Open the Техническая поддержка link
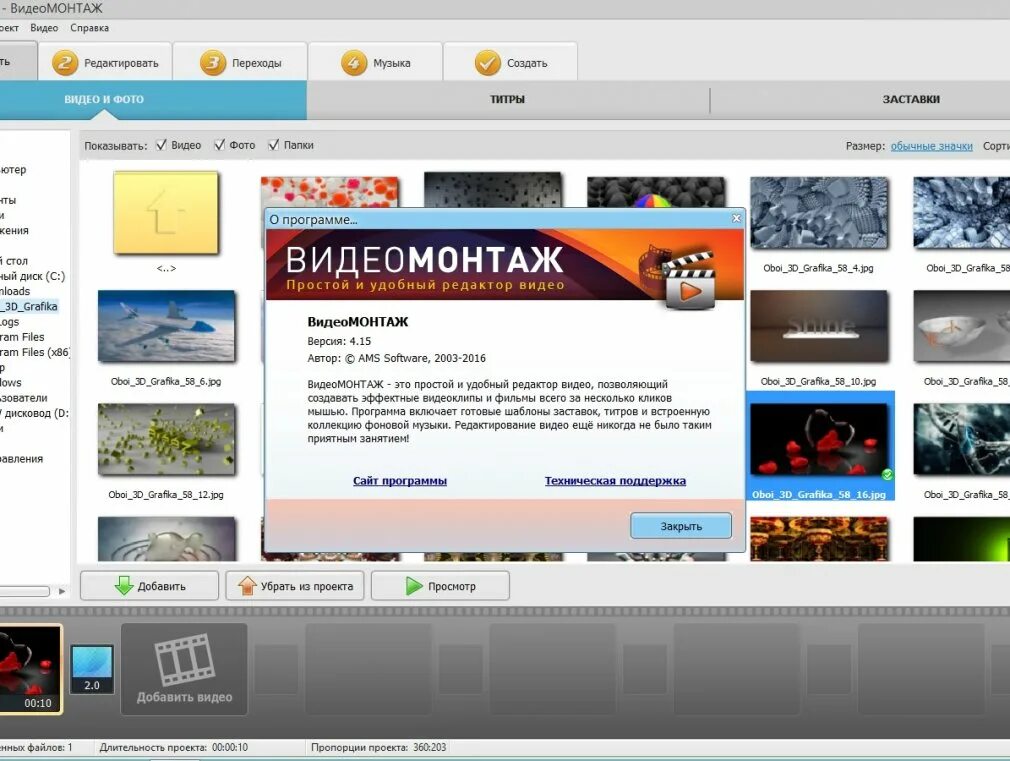This screenshot has height=761, width=1010. (615, 481)
